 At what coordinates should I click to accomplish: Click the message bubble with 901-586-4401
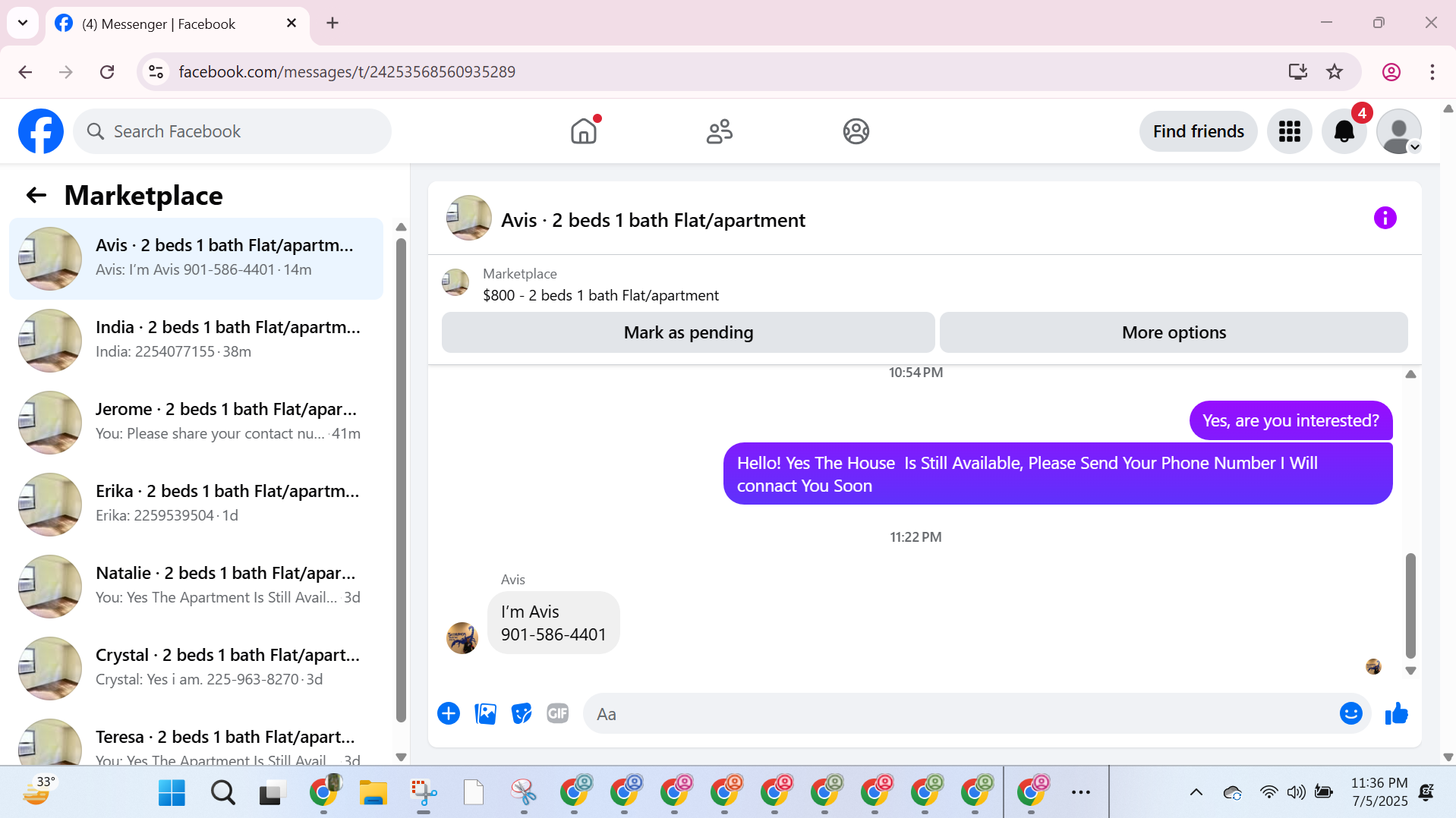(553, 623)
